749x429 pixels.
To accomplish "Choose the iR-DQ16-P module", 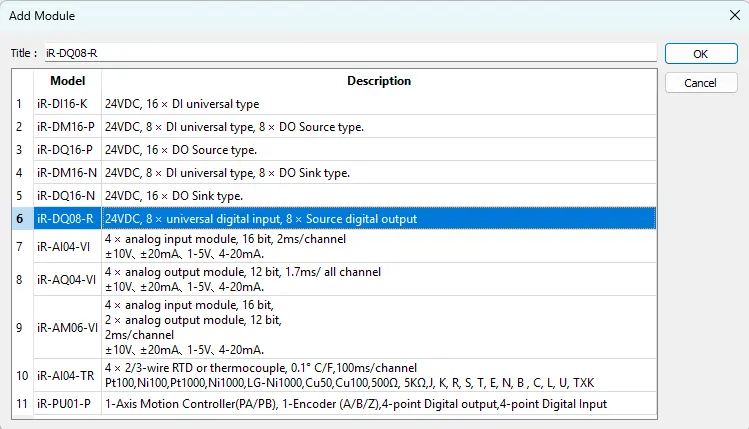I will (67, 150).
